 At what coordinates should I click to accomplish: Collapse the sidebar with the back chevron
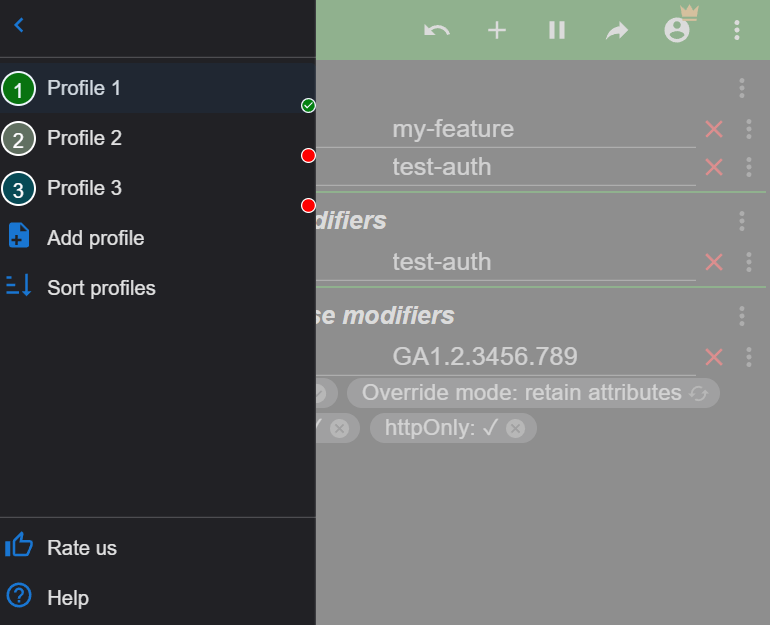pyautogui.click(x=19, y=26)
